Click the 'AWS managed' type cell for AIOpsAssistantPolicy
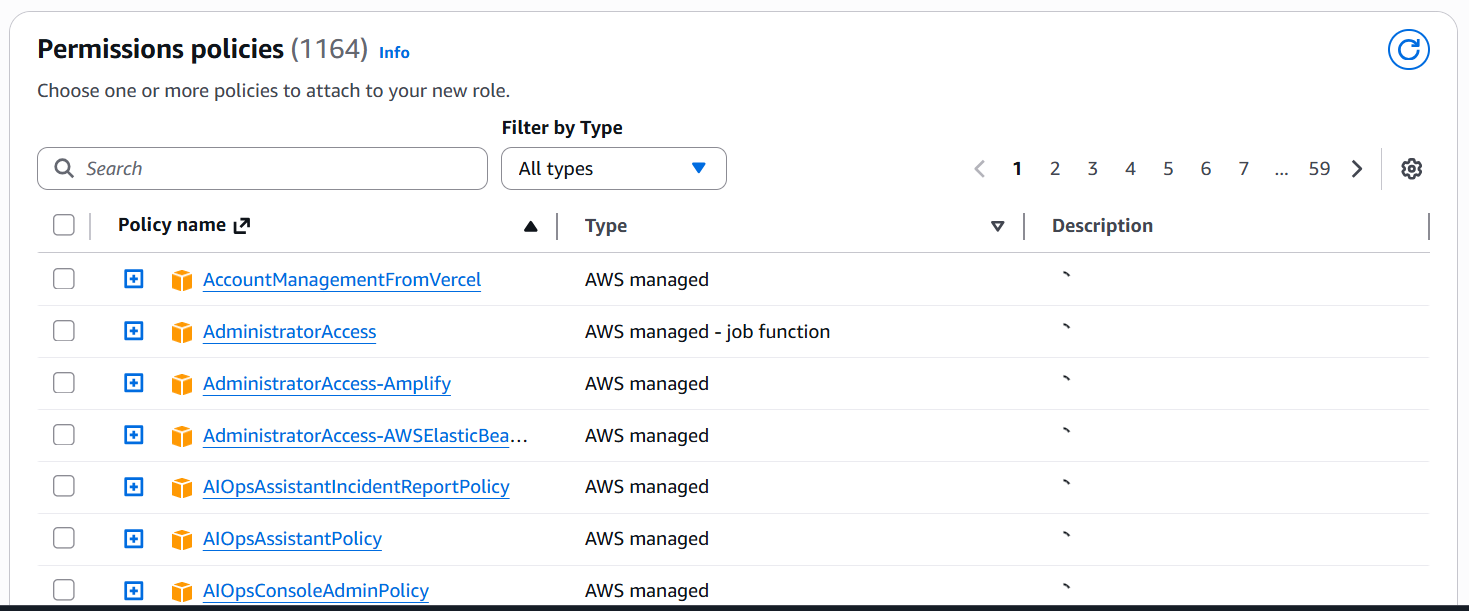 [x=647, y=539]
